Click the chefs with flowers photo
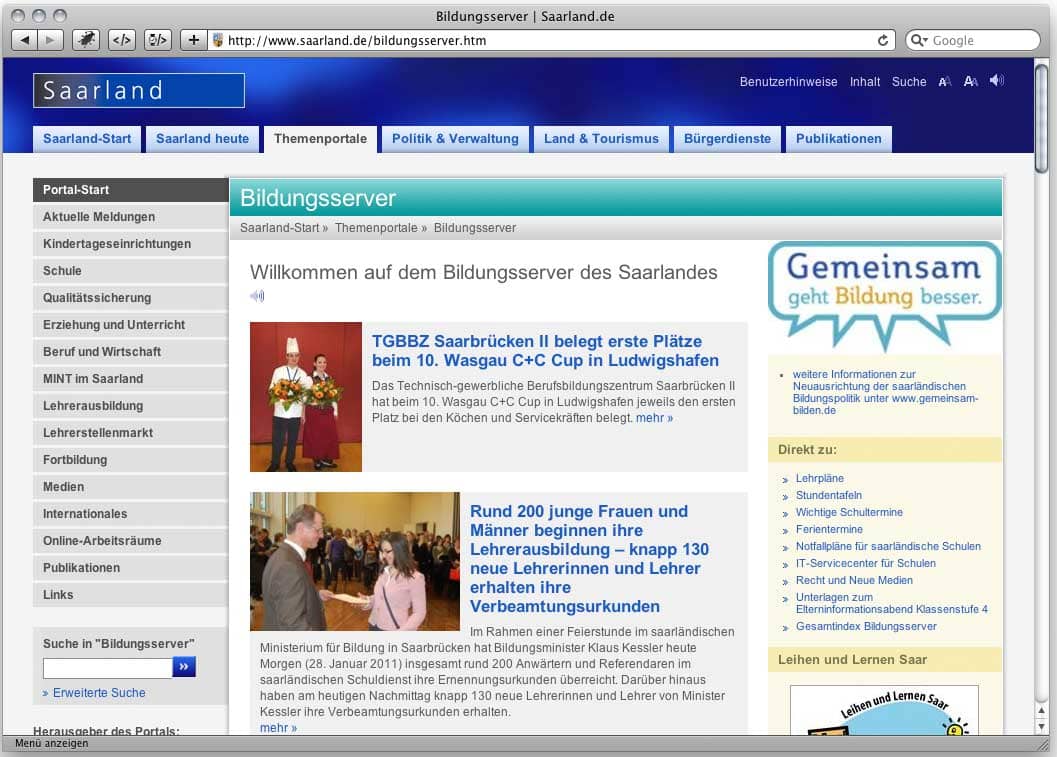The height and width of the screenshot is (757, 1057). tap(306, 397)
